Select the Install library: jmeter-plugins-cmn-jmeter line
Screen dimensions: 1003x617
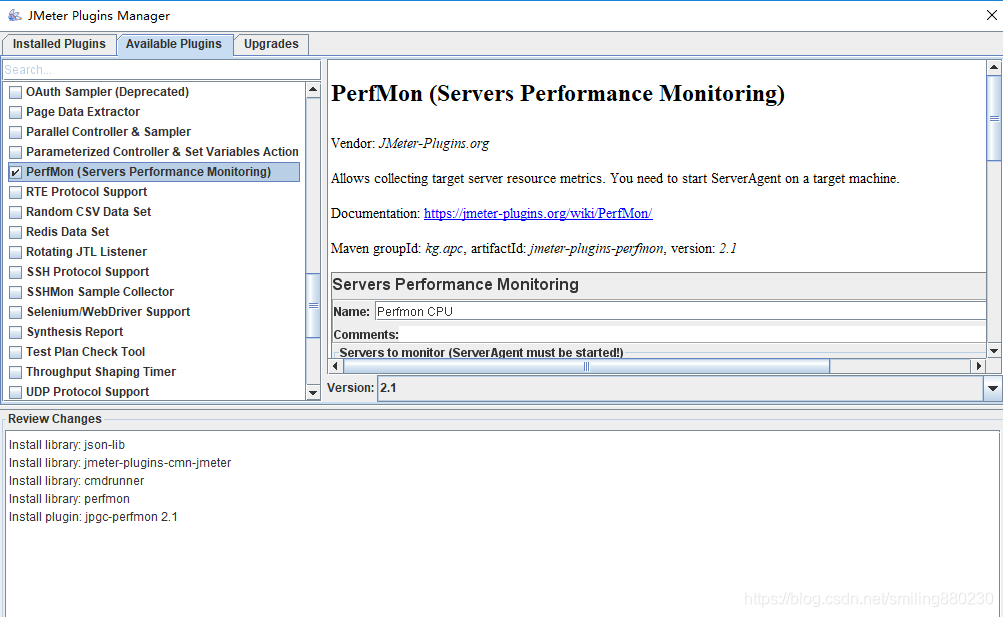point(120,462)
